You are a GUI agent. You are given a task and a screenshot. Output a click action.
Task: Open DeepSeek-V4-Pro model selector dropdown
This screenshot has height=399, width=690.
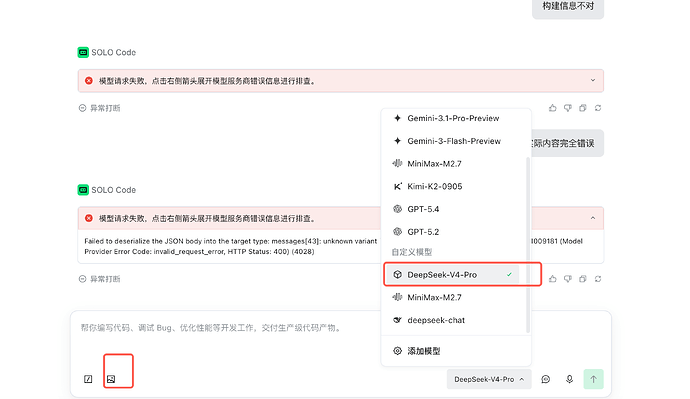489,379
